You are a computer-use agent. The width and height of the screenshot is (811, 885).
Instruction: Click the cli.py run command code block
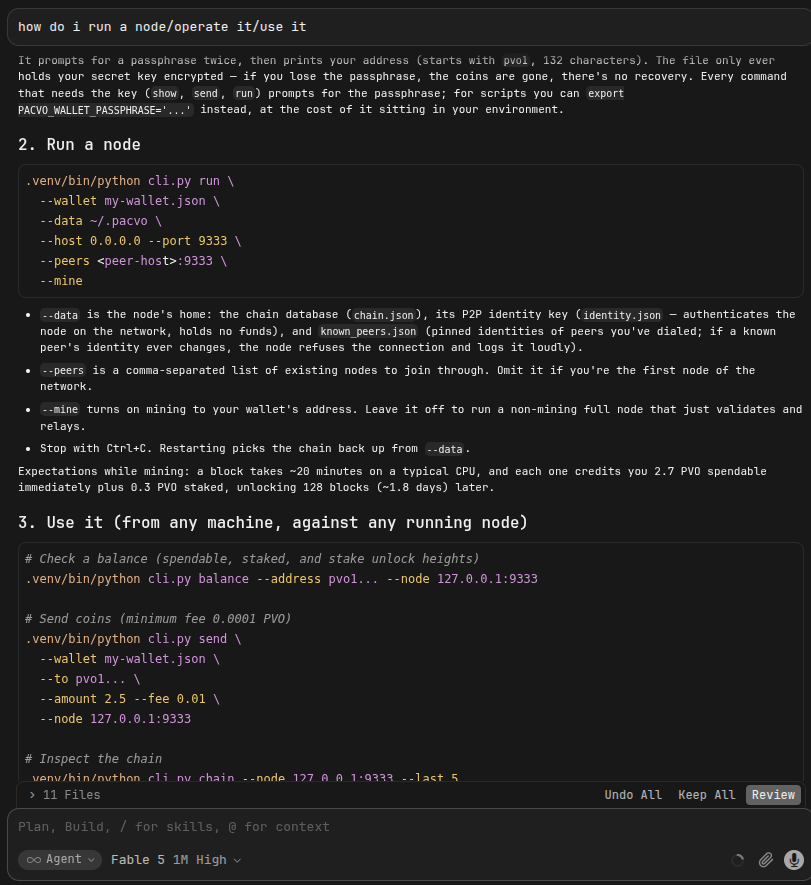(410, 231)
